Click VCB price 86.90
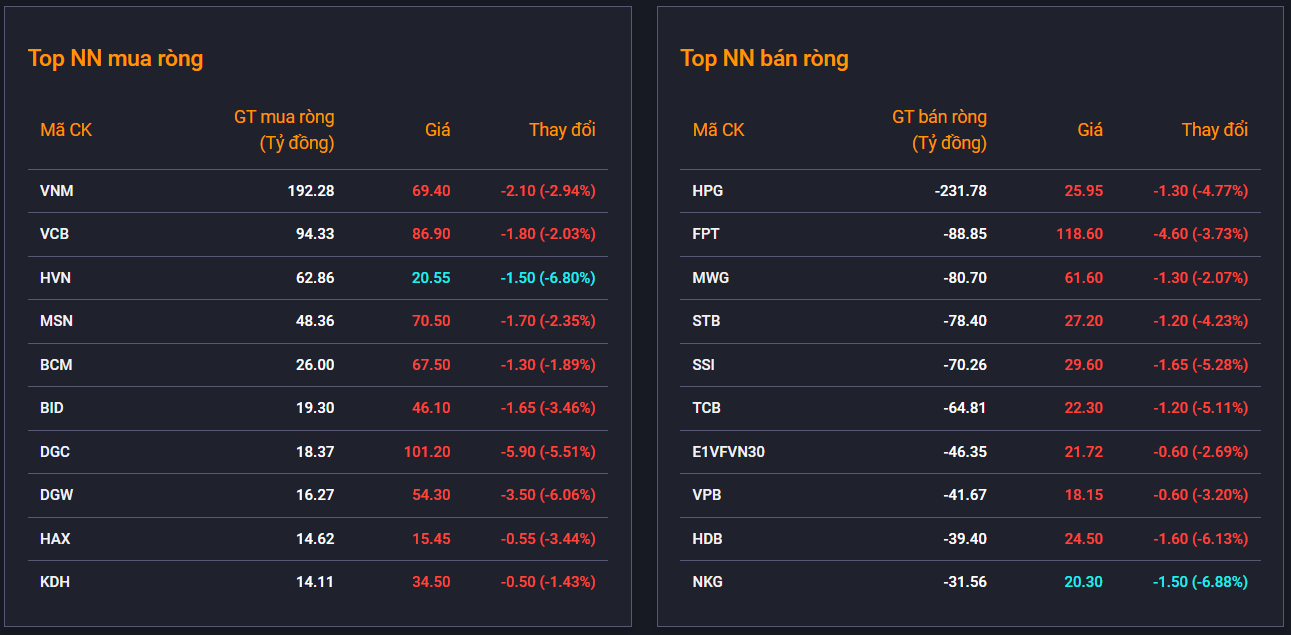Image resolution: width=1291 pixels, height=635 pixels. 431,234
